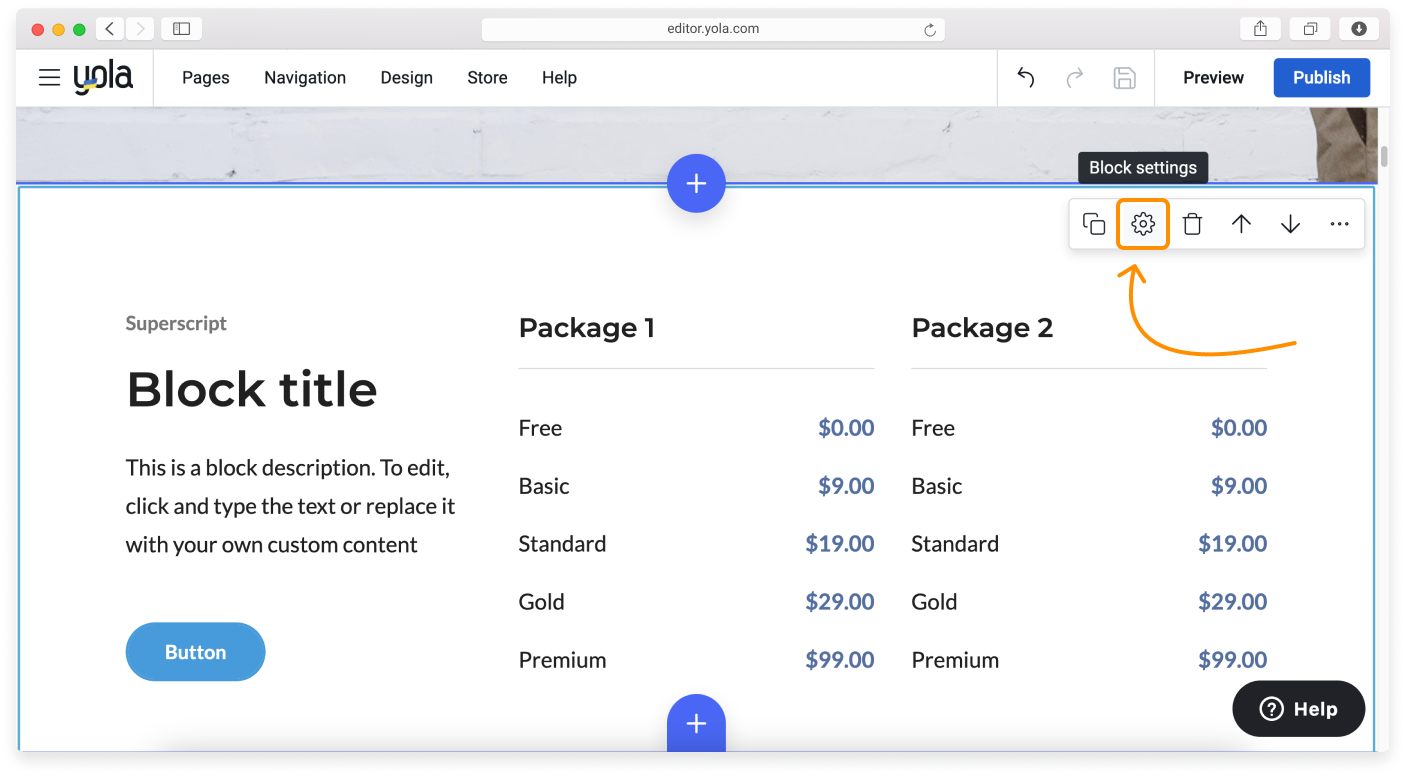This screenshot has height=776, width=1406.
Task: Open the Store menu
Action: pos(487,77)
